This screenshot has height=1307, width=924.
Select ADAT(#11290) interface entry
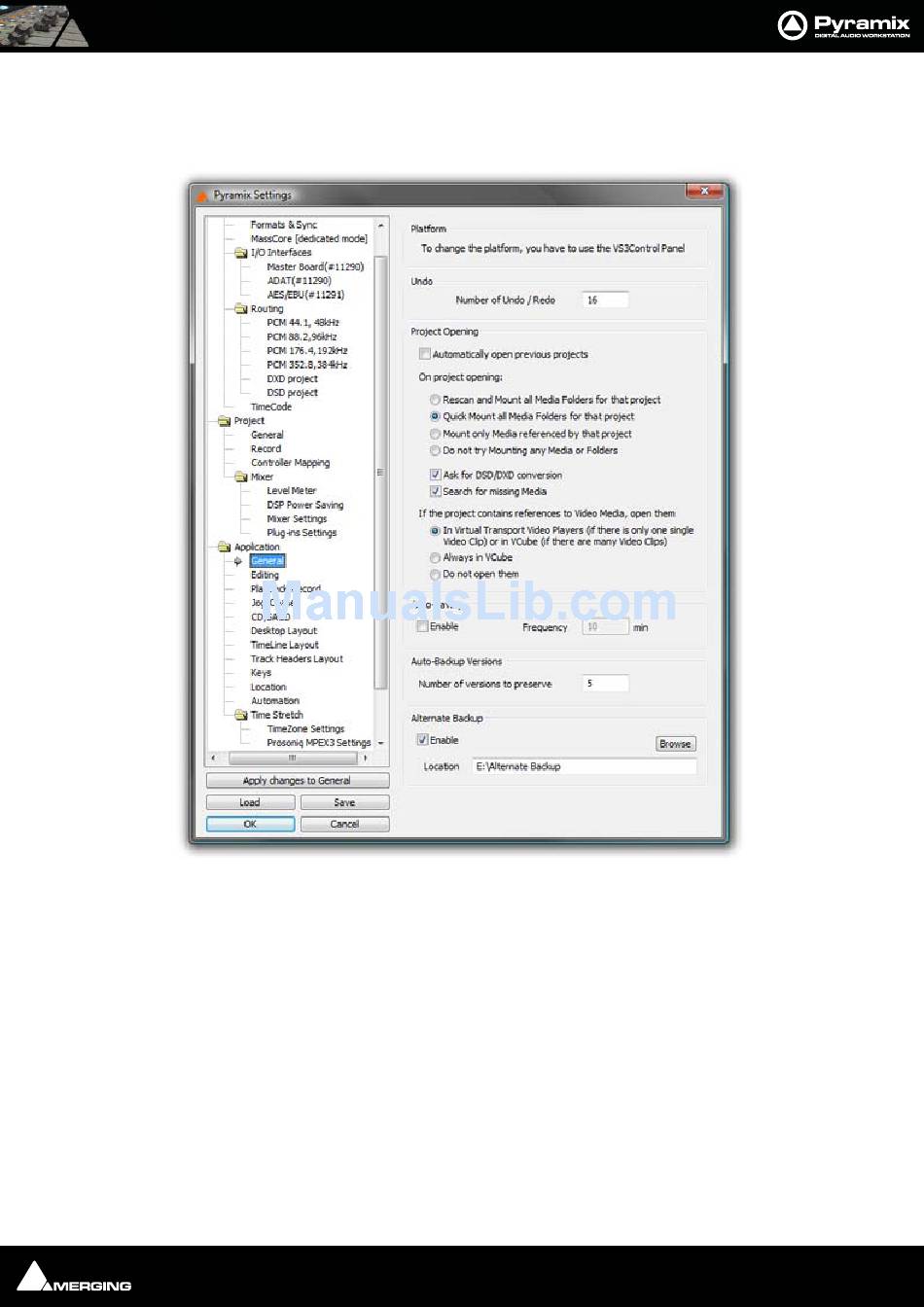299,280
